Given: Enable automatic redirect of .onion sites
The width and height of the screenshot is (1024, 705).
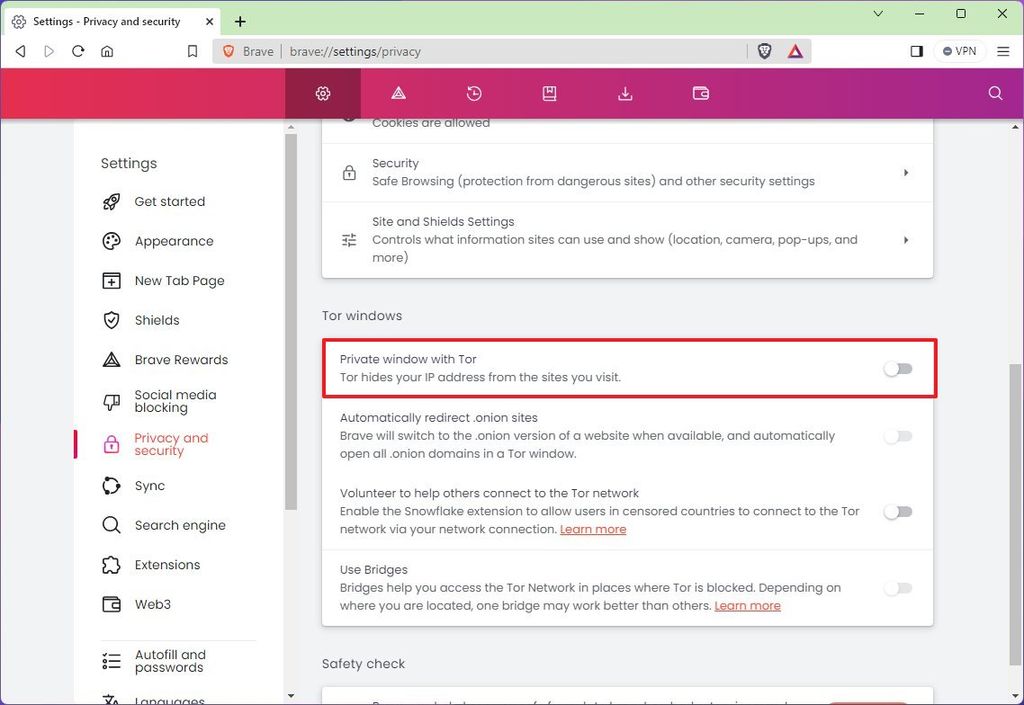Looking at the screenshot, I should [897, 436].
